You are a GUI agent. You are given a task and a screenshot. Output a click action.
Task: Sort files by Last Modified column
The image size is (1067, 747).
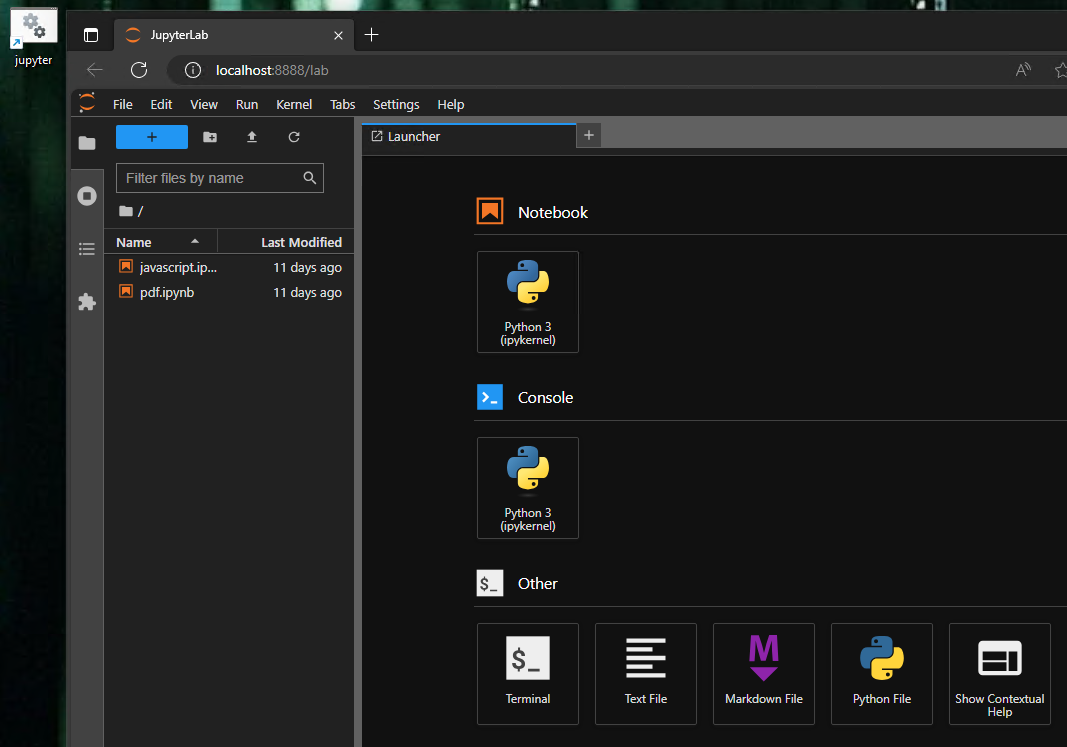click(301, 242)
